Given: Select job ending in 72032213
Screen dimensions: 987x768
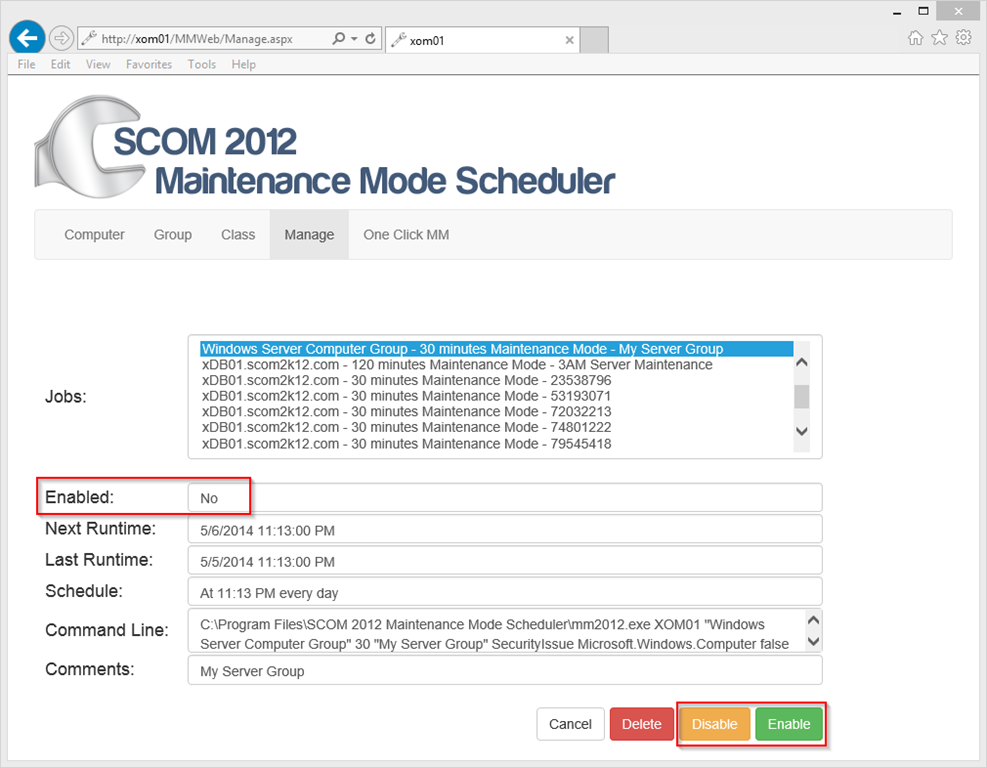Looking at the screenshot, I should pyautogui.click(x=496, y=412).
